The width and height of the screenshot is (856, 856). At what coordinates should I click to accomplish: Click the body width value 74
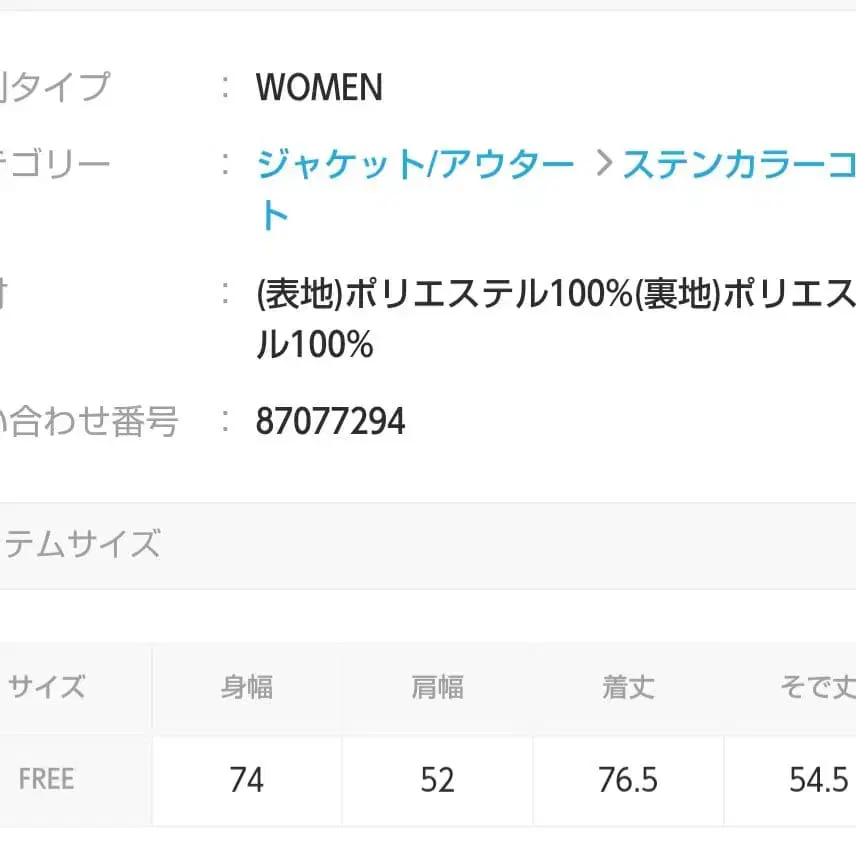(x=246, y=780)
